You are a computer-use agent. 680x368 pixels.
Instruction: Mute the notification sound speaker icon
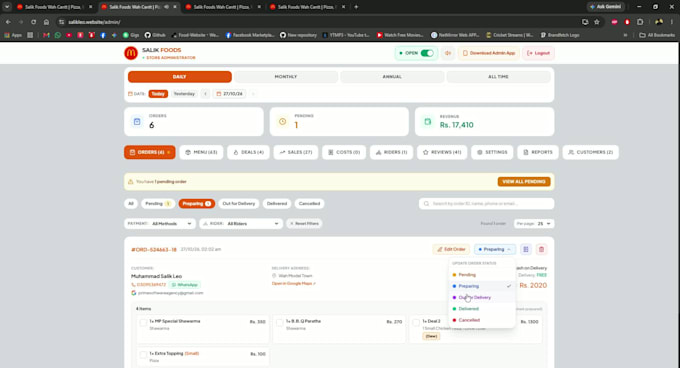(448, 53)
